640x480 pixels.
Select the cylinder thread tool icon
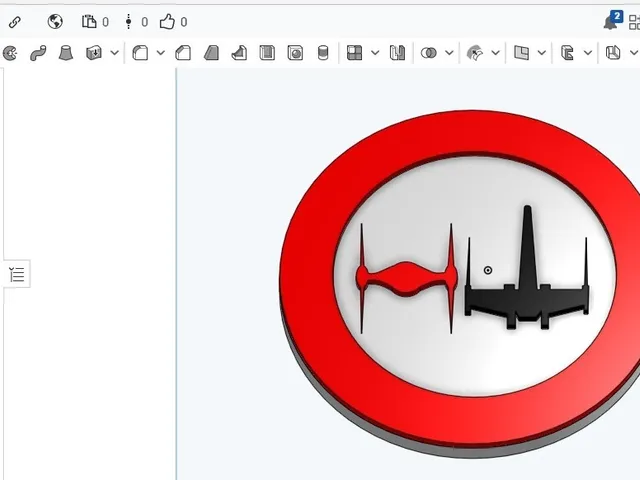point(323,53)
